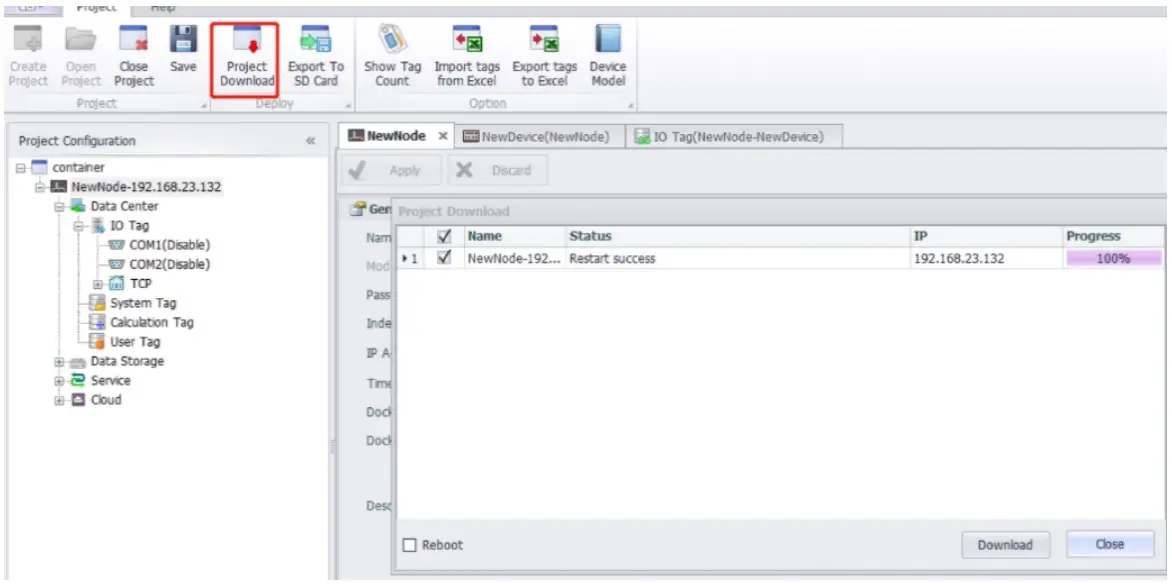Click the row 1 indicator cell

pyautogui.click(x=412, y=259)
